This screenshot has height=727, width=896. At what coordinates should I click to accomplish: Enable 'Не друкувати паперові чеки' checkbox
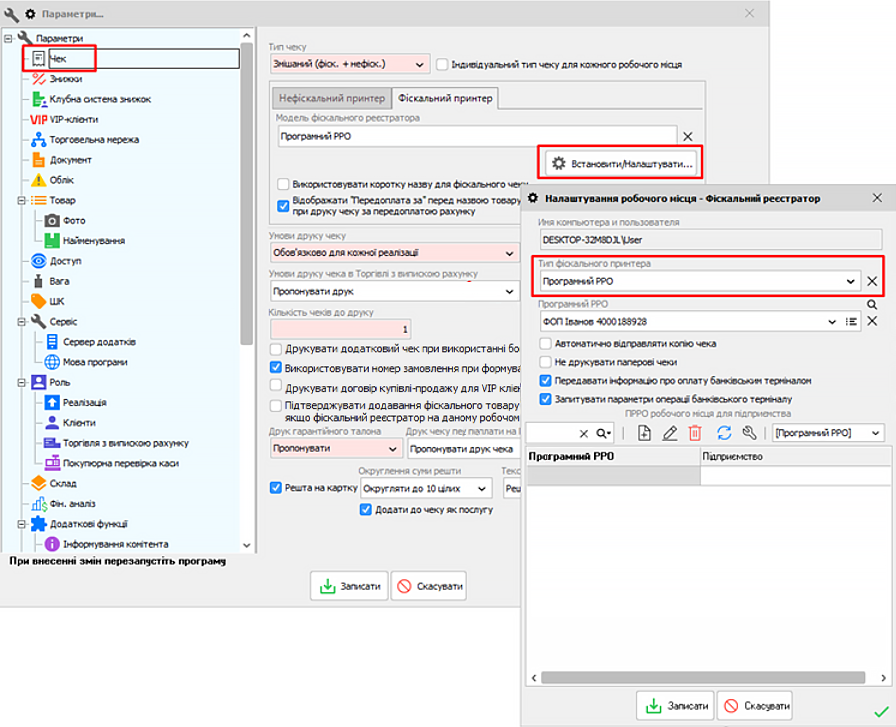(546, 360)
